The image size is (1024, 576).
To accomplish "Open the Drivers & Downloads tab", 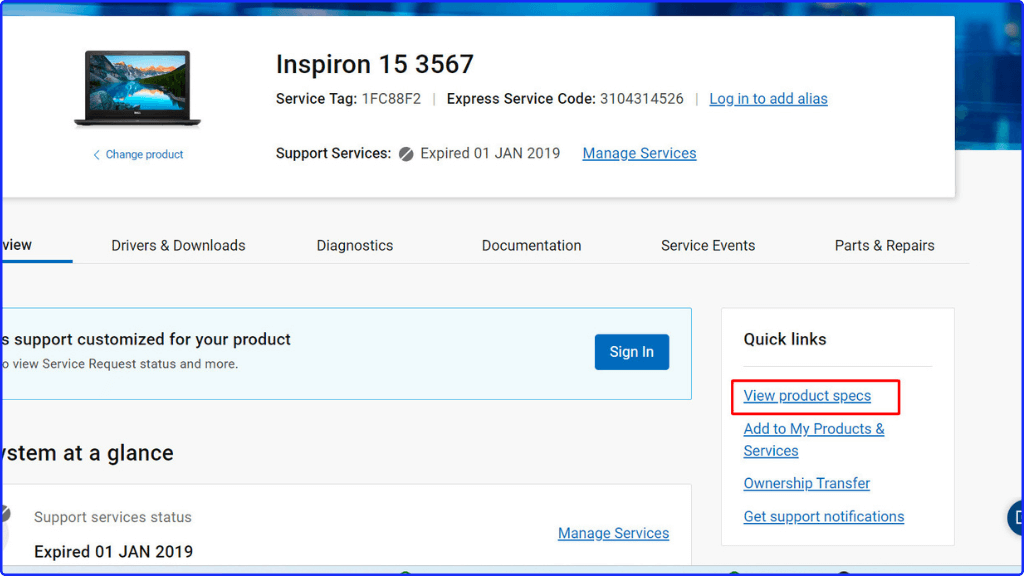I will click(x=178, y=245).
